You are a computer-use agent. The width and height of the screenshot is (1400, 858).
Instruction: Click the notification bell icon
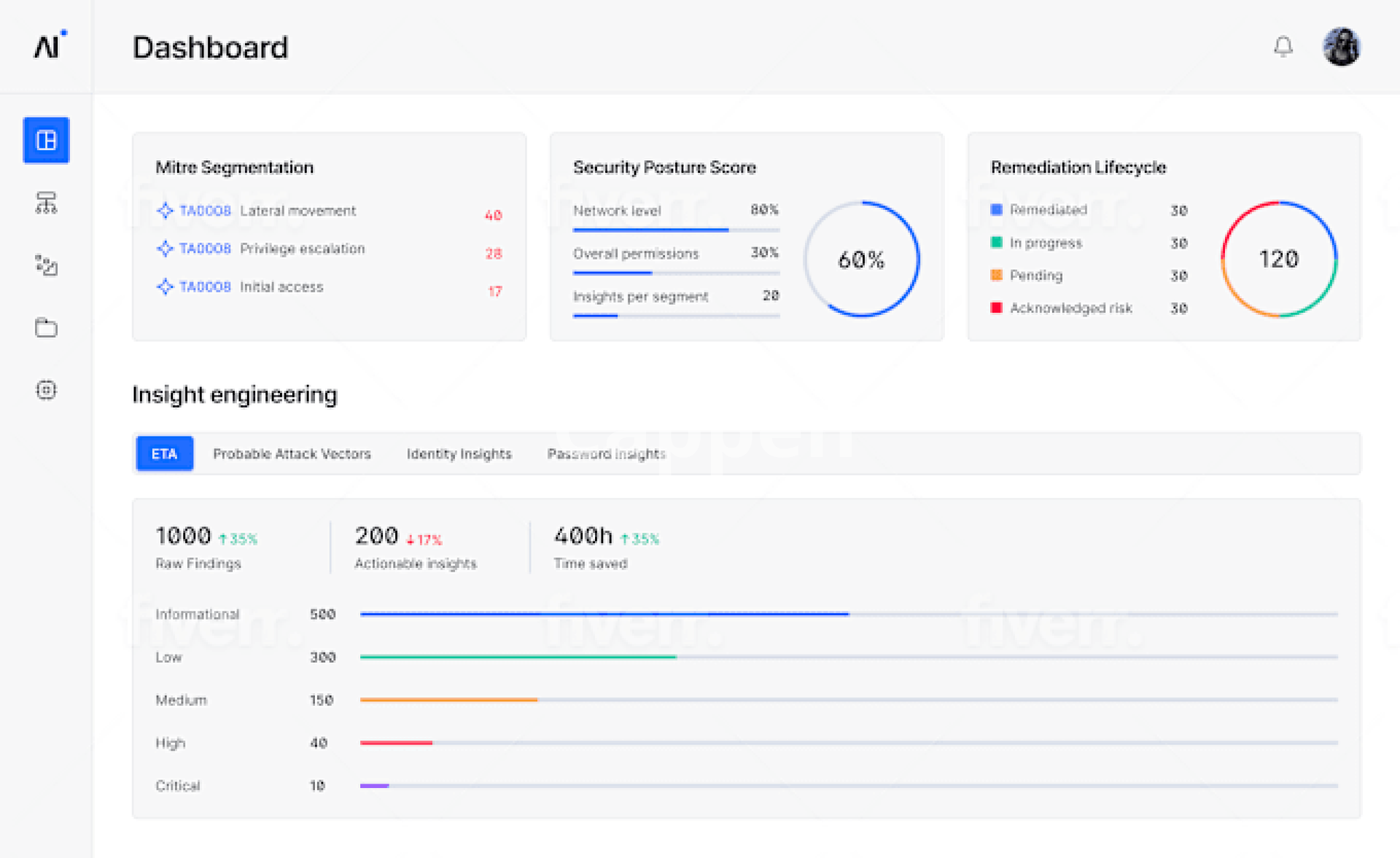point(1283,47)
